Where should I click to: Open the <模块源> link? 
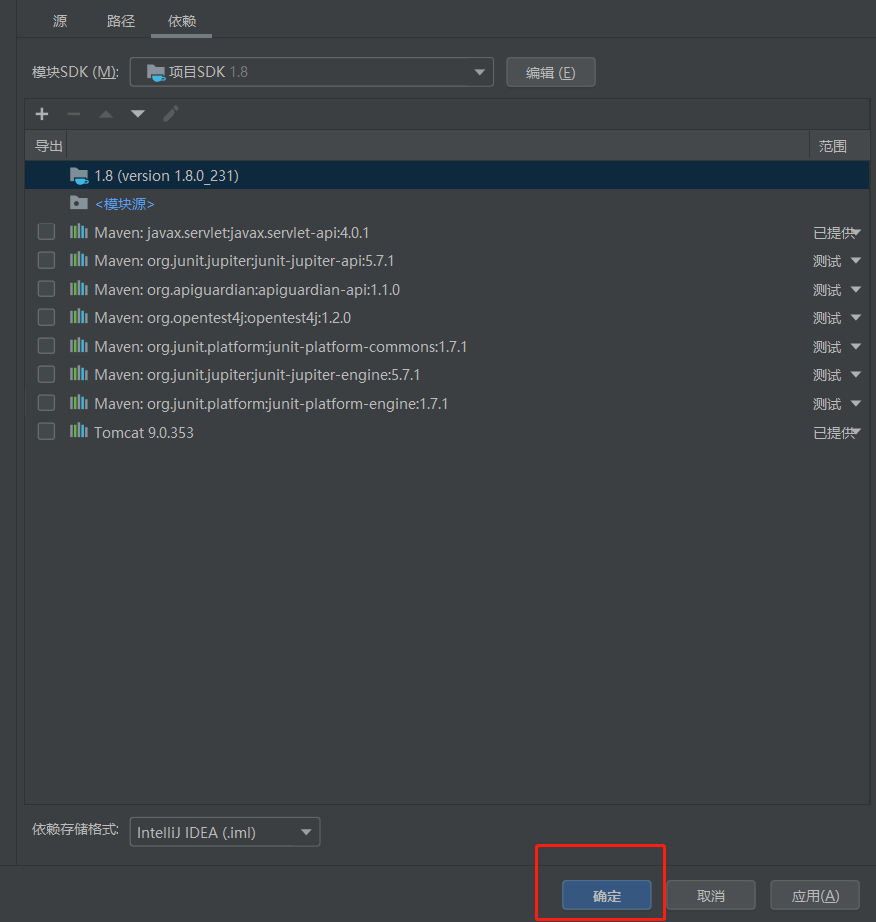(x=125, y=204)
